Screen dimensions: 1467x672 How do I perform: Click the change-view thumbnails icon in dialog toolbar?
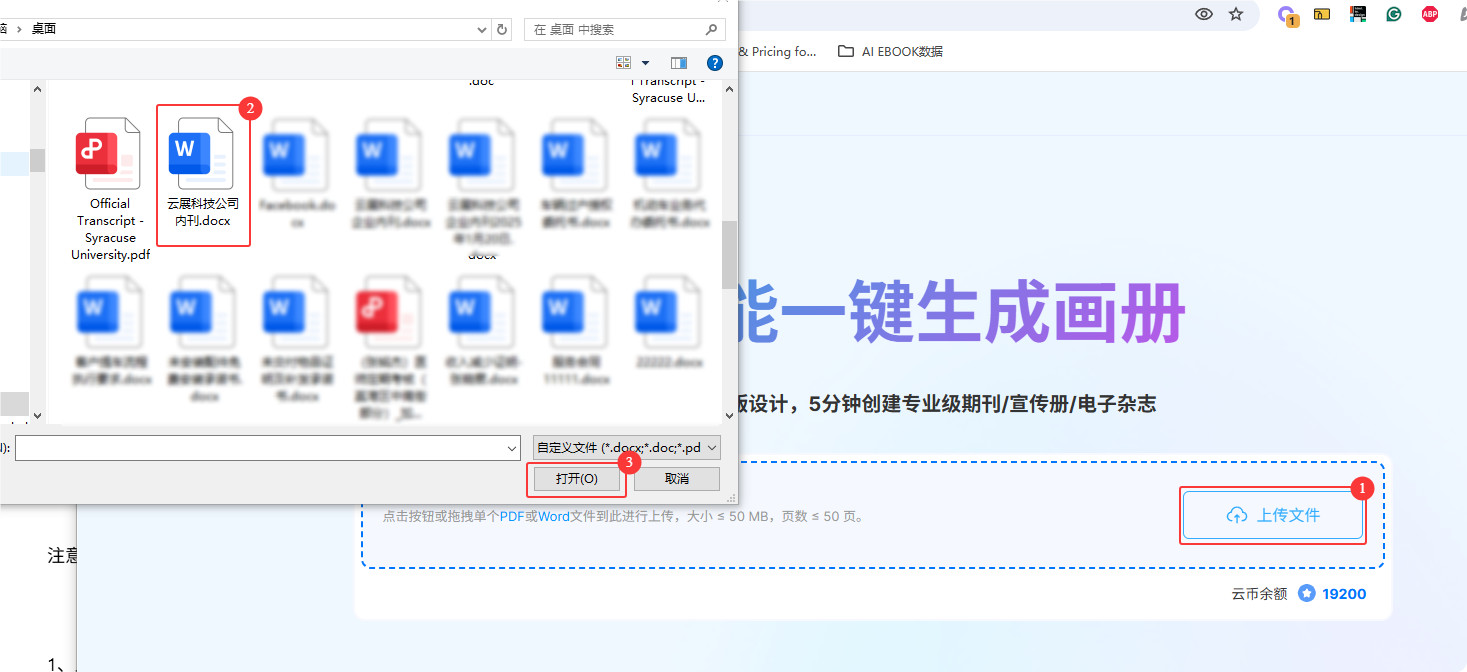623,62
